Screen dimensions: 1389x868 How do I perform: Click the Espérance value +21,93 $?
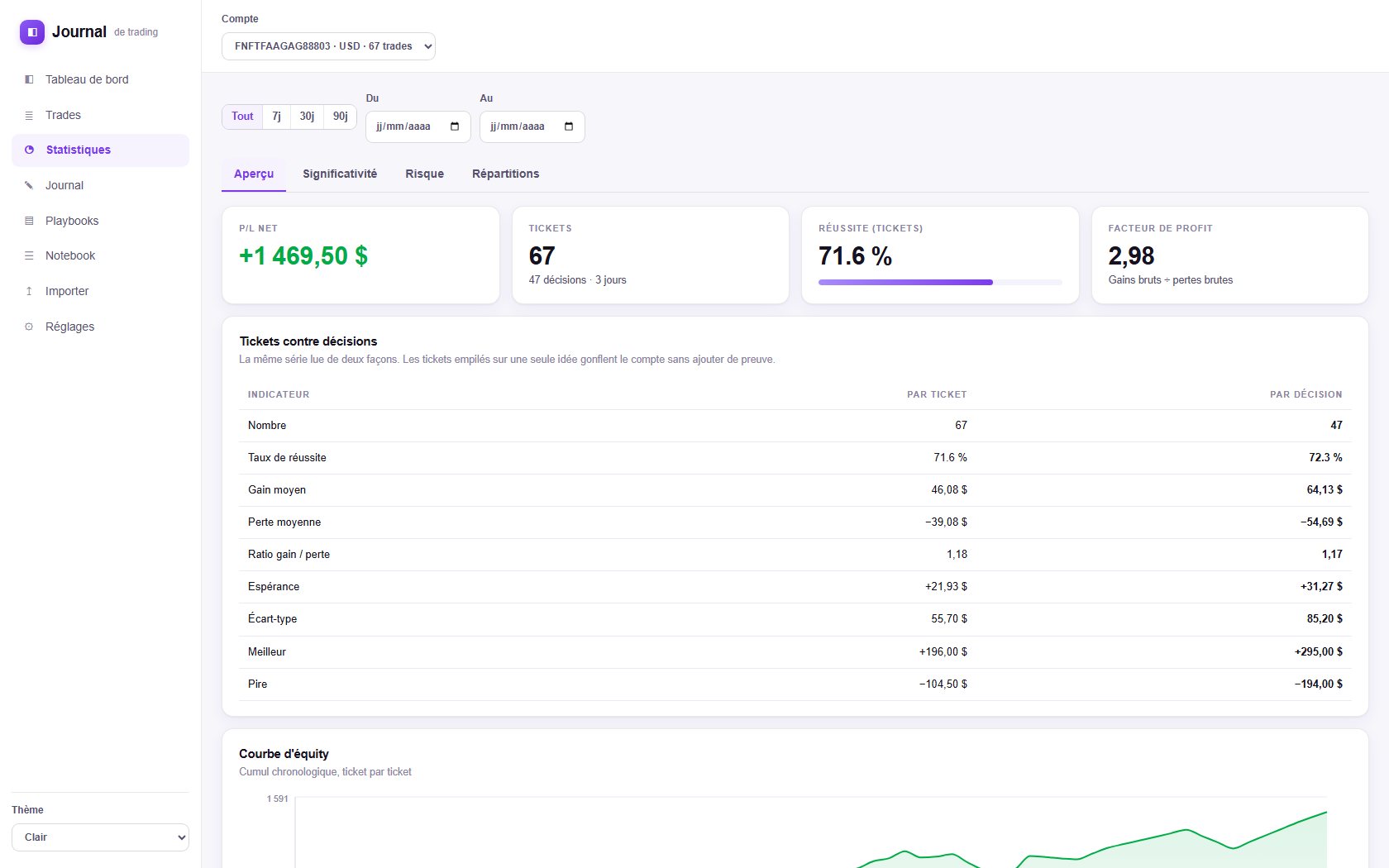tap(946, 587)
